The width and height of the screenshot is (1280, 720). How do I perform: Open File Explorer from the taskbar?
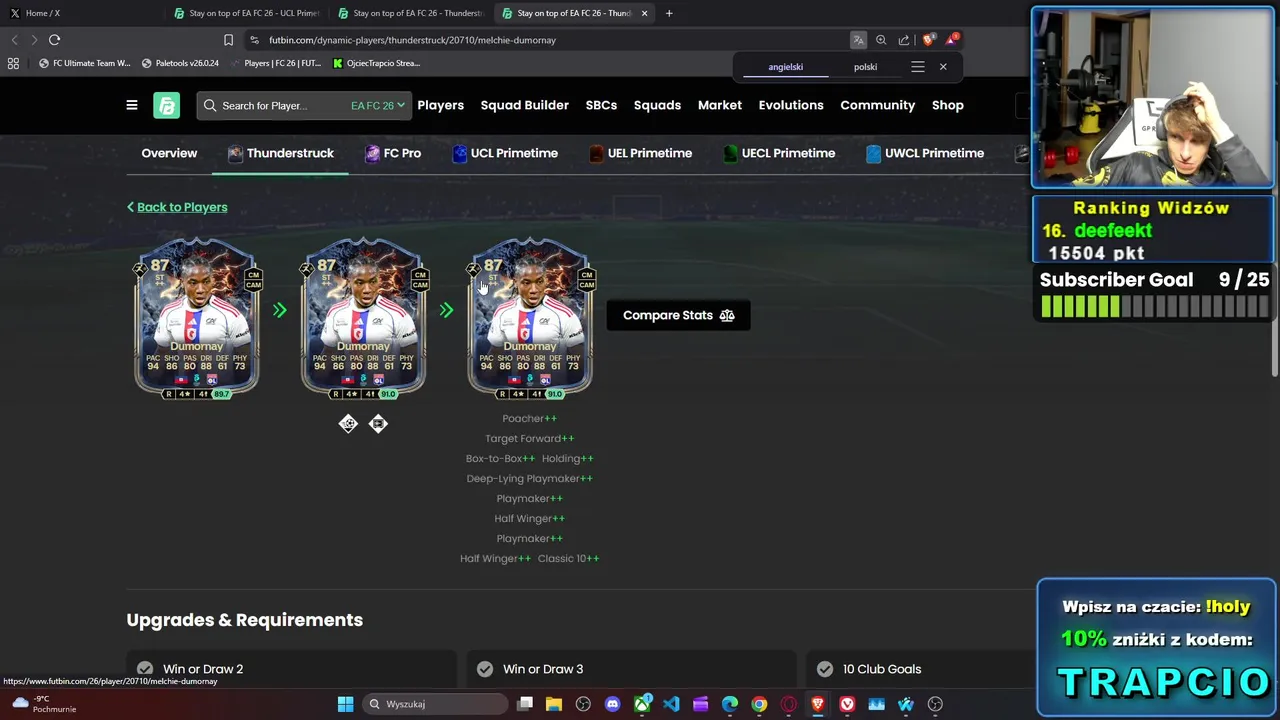point(554,704)
